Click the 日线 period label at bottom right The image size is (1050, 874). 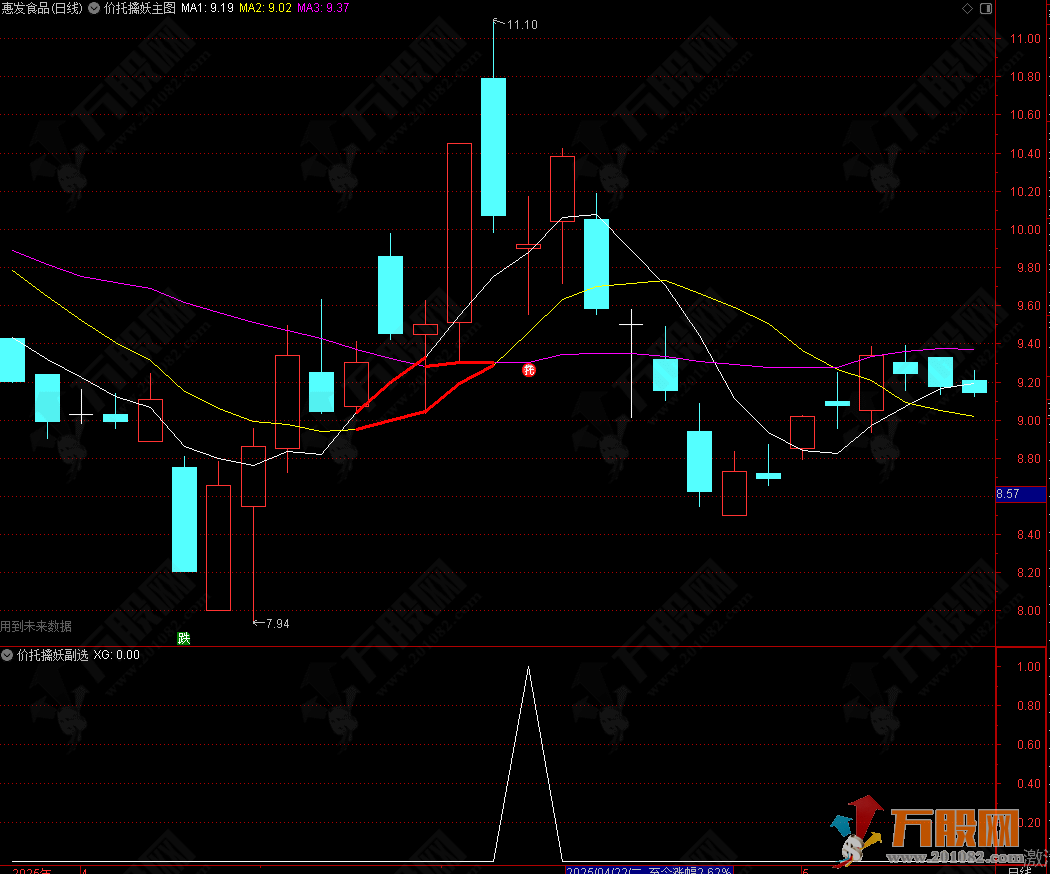[1019, 870]
